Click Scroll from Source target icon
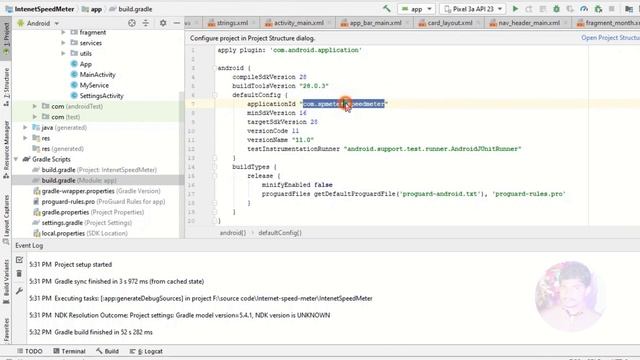The image size is (640, 360). point(132,23)
